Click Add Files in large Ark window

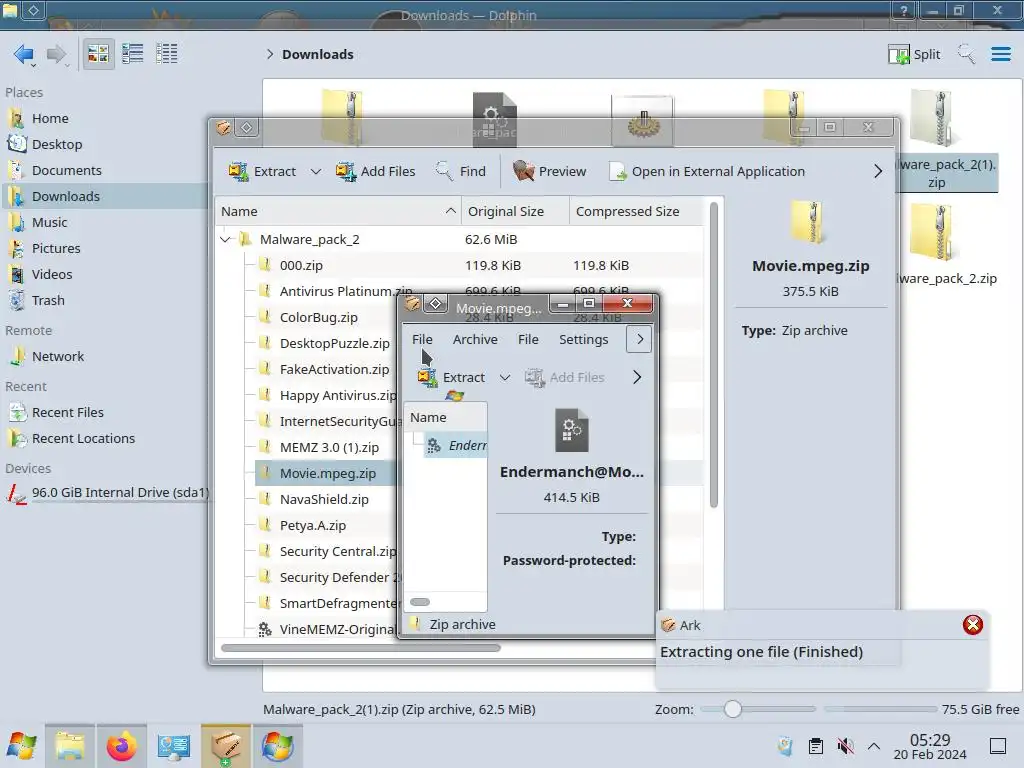[376, 171]
